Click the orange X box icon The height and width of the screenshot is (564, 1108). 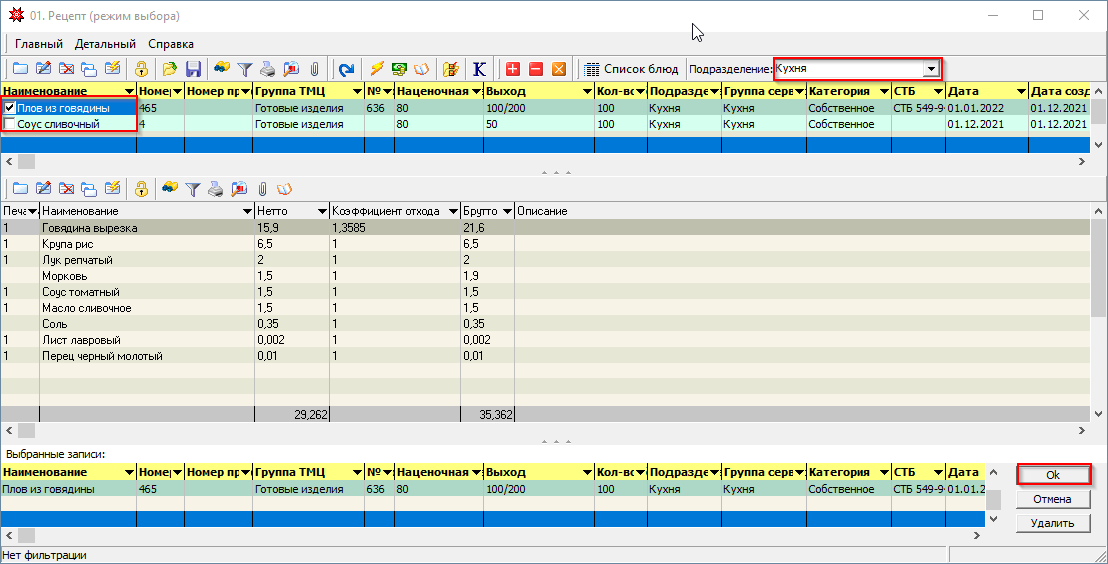point(559,69)
